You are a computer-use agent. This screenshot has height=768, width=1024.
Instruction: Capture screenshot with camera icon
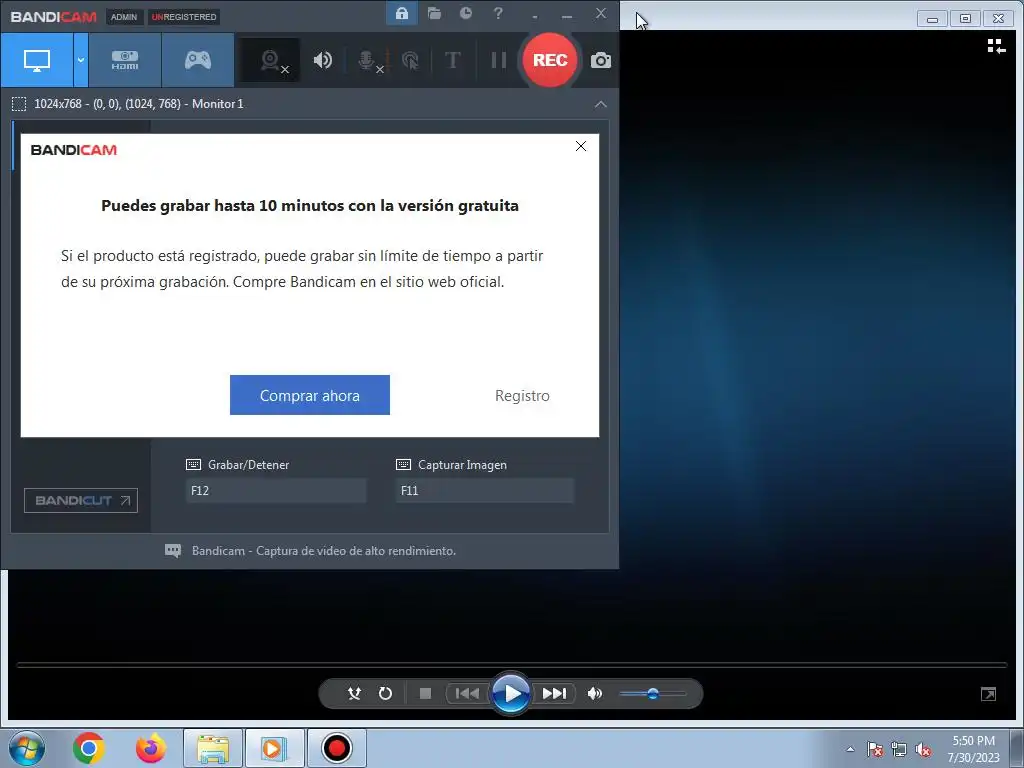(x=601, y=61)
